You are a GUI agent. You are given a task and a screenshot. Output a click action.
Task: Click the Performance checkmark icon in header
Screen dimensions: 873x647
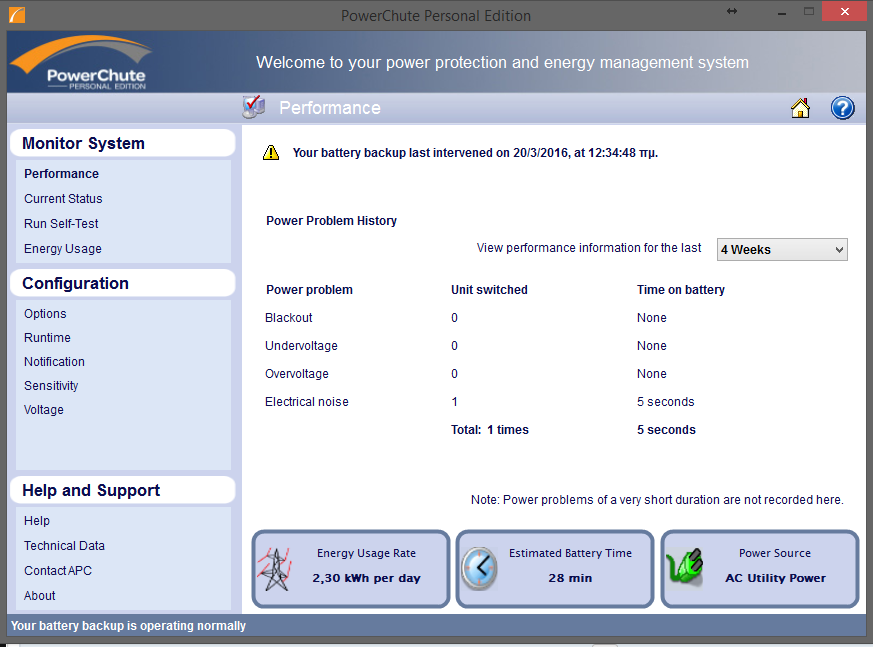pyautogui.click(x=253, y=107)
